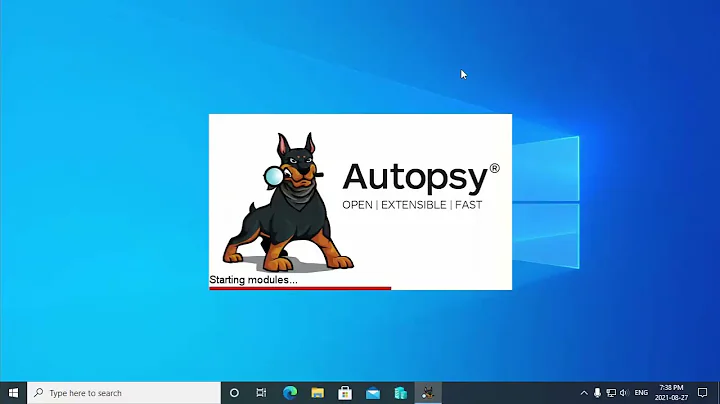This screenshot has width=720, height=404.
Task: Show hidden system tray icons
Action: point(584,393)
